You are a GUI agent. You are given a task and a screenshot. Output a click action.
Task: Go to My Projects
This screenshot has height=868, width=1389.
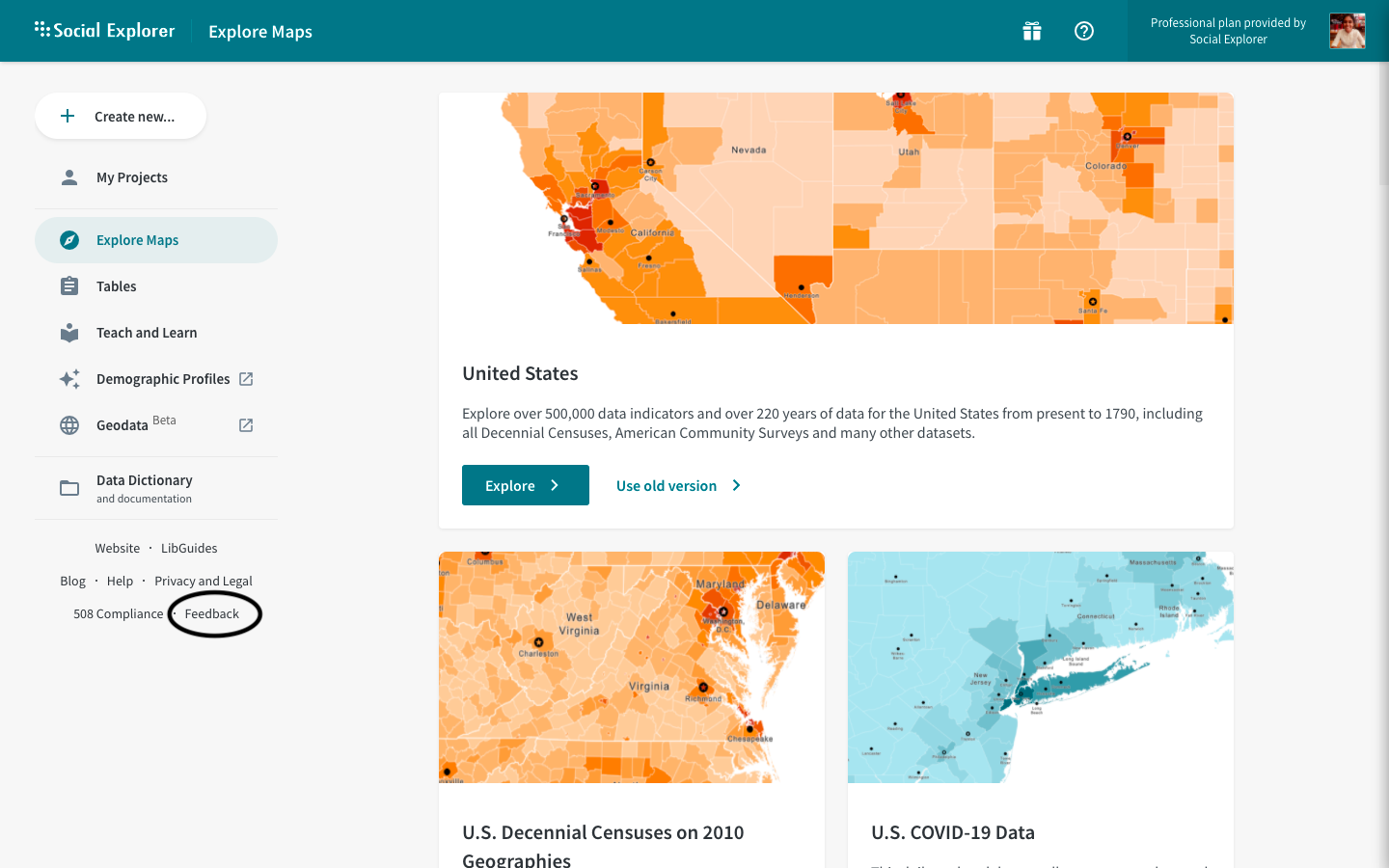click(x=156, y=177)
